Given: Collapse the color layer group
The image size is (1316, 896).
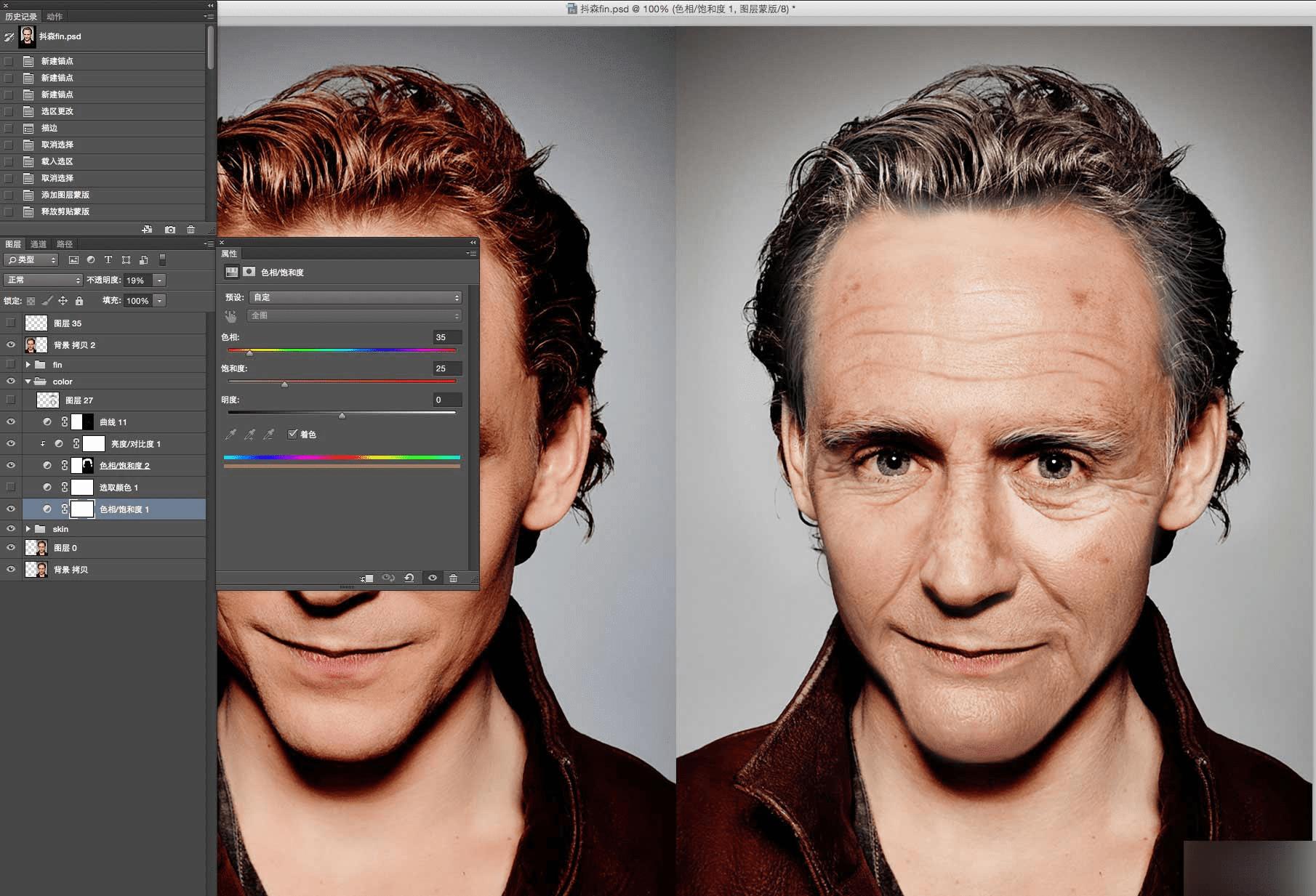Looking at the screenshot, I should [28, 382].
